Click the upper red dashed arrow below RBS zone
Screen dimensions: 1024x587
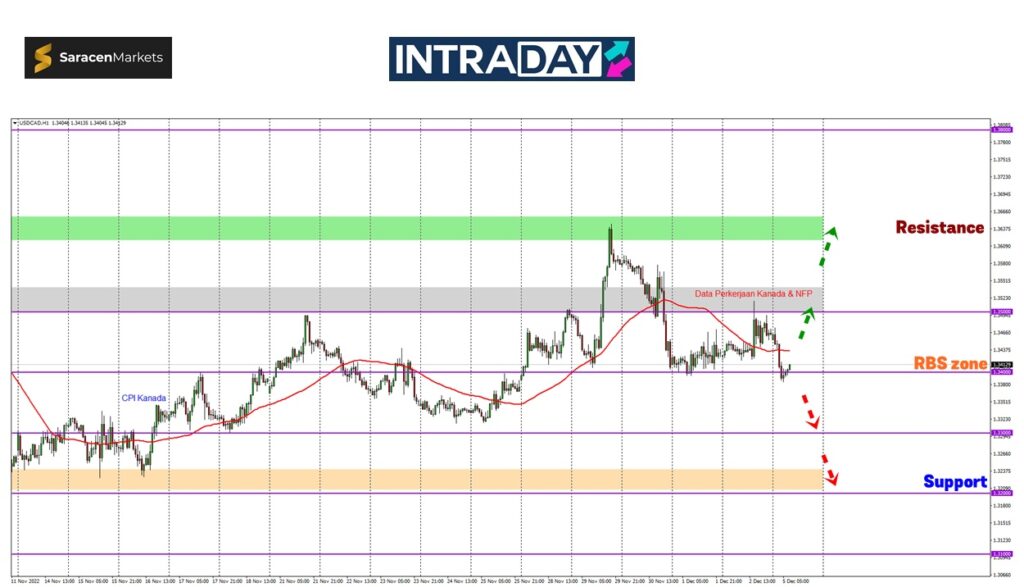809,411
